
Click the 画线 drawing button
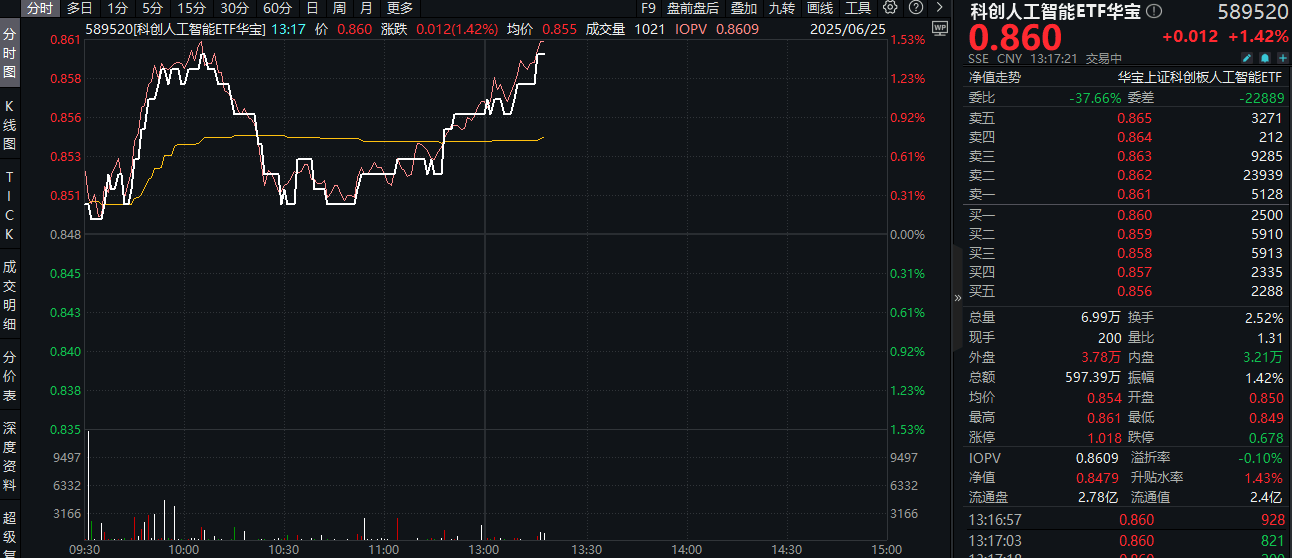[x=819, y=8]
